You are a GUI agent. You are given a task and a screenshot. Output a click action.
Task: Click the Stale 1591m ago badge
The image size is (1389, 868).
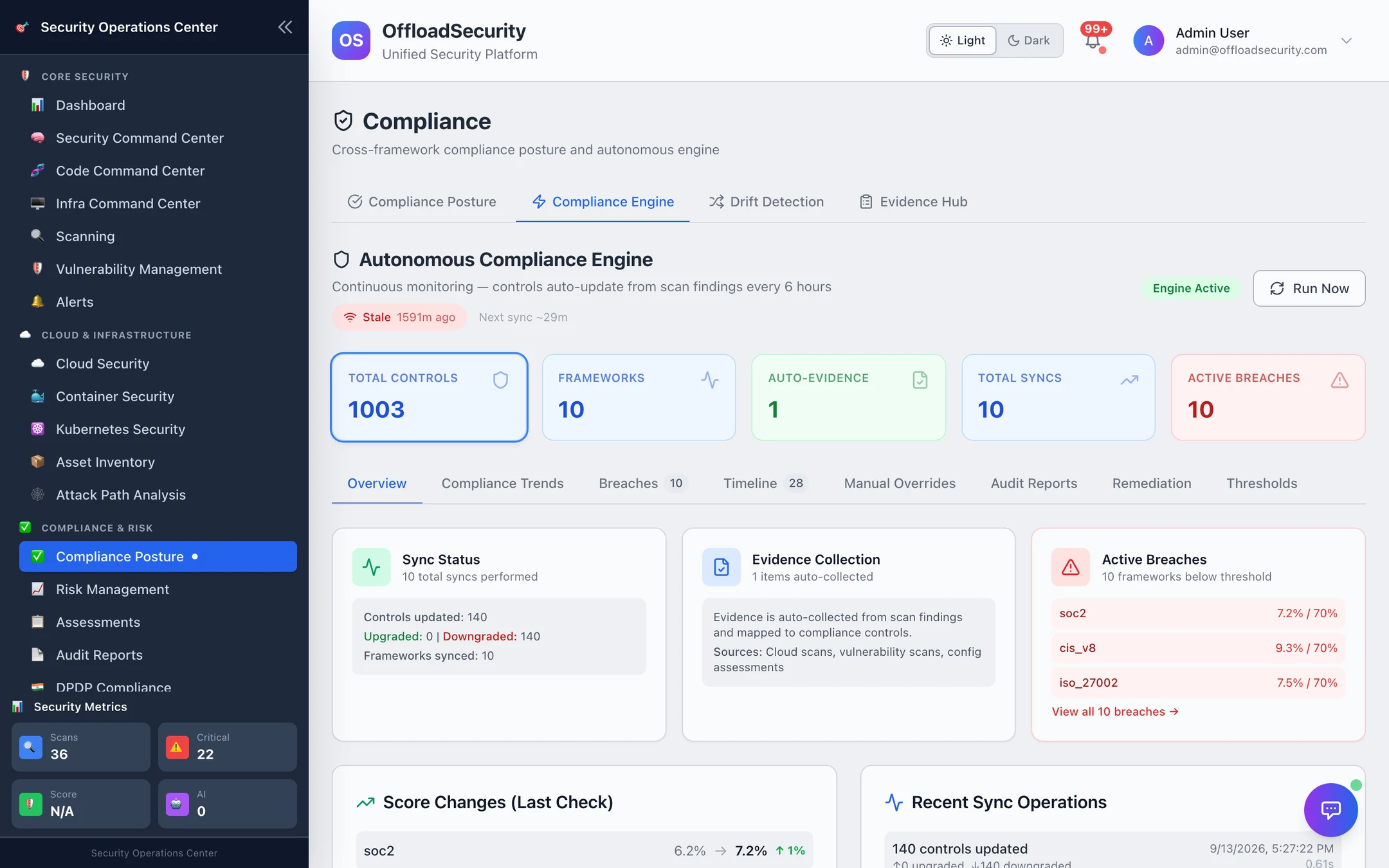(x=399, y=317)
